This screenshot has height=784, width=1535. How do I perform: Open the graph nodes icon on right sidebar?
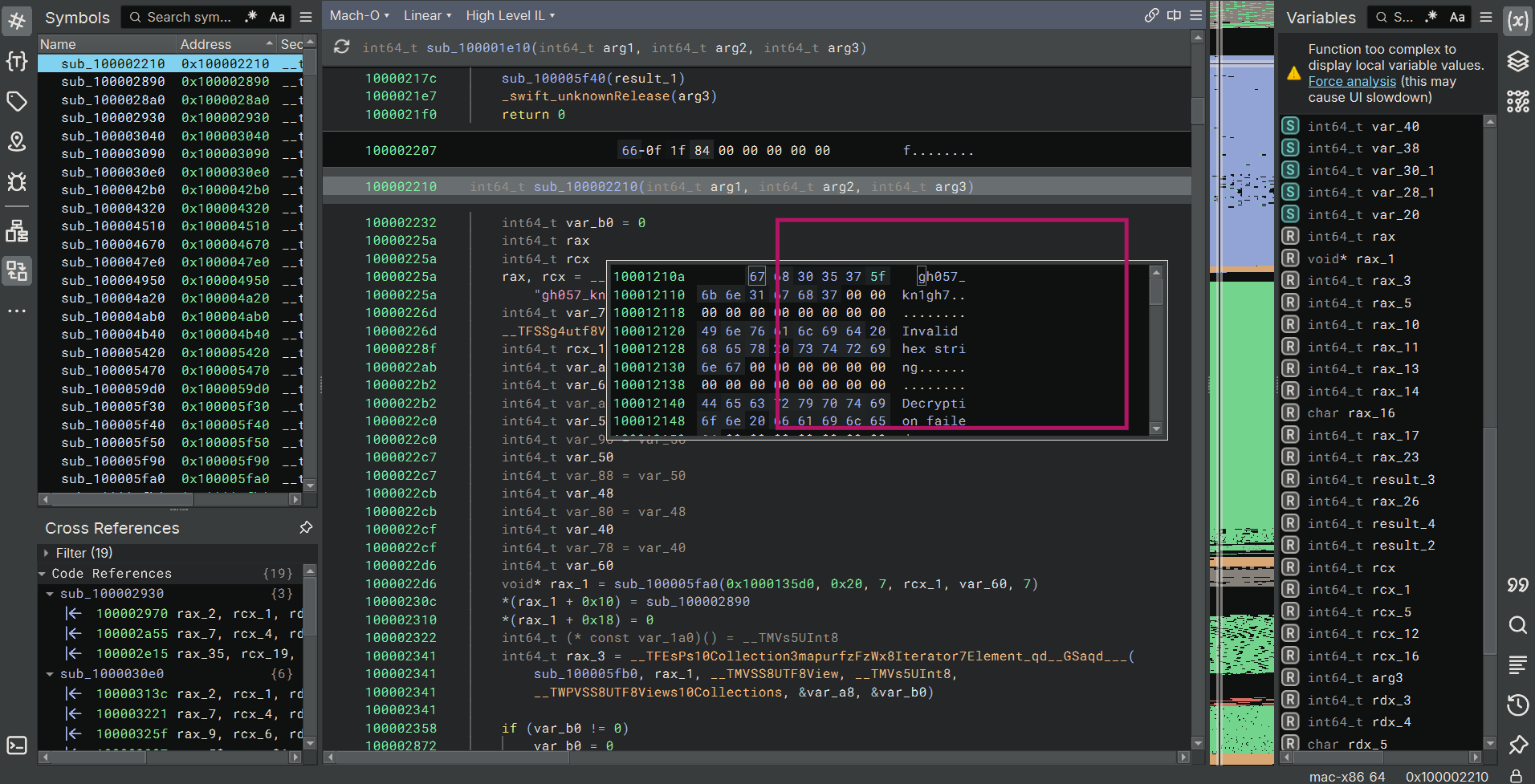click(x=1517, y=101)
